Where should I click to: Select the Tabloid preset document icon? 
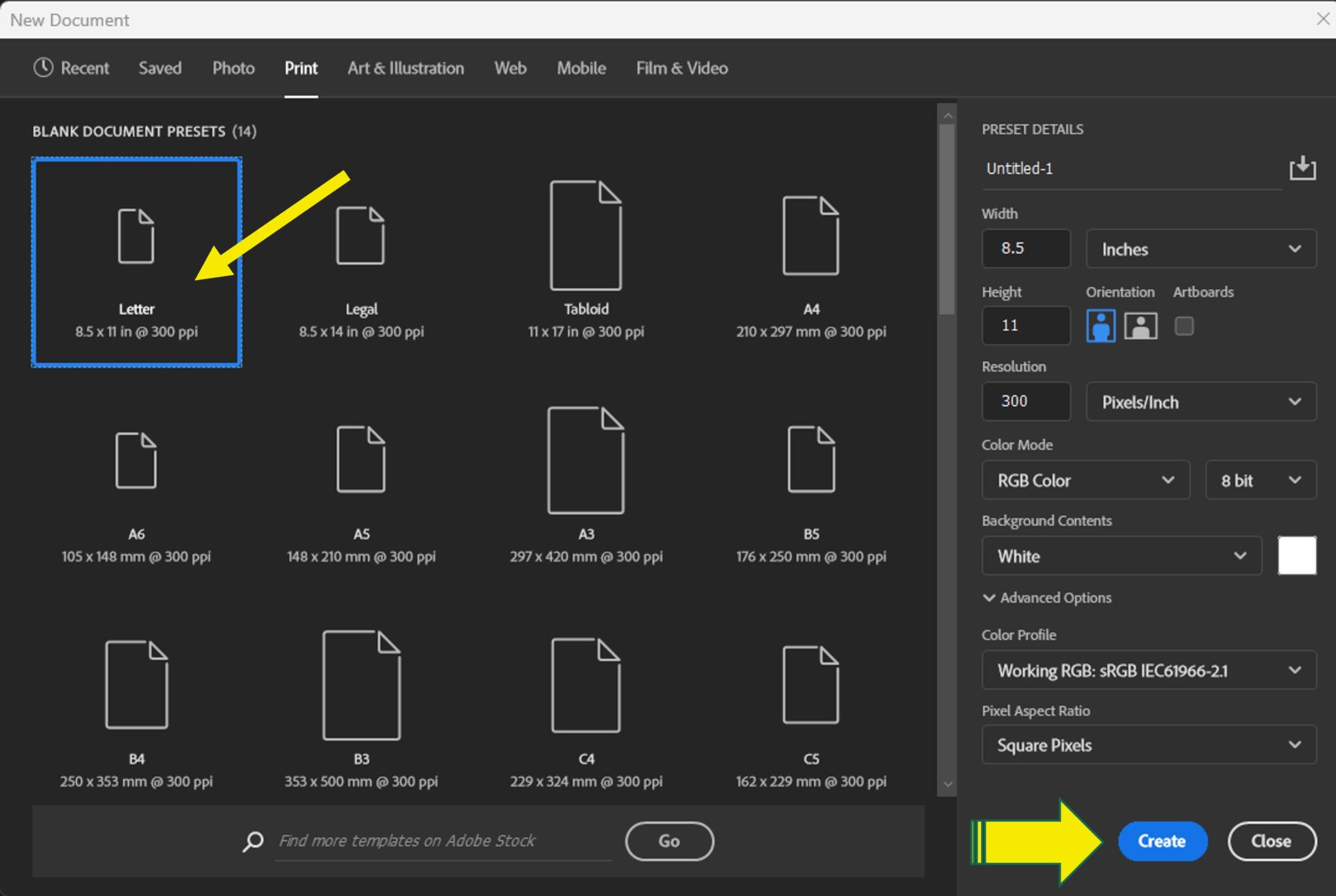coord(585,236)
